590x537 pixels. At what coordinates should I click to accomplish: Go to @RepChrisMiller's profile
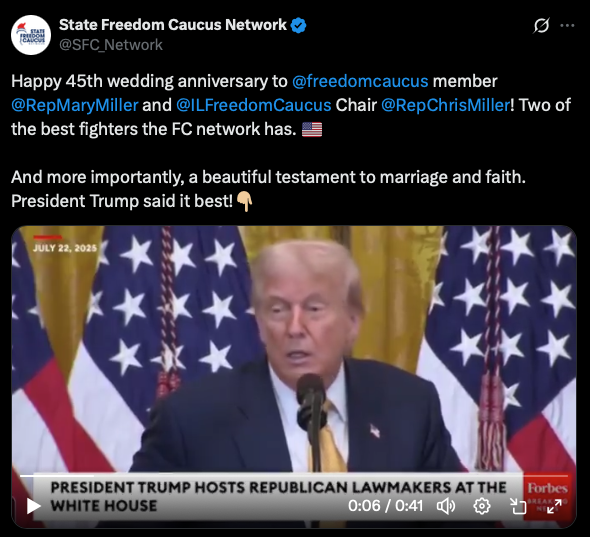pyautogui.click(x=446, y=105)
